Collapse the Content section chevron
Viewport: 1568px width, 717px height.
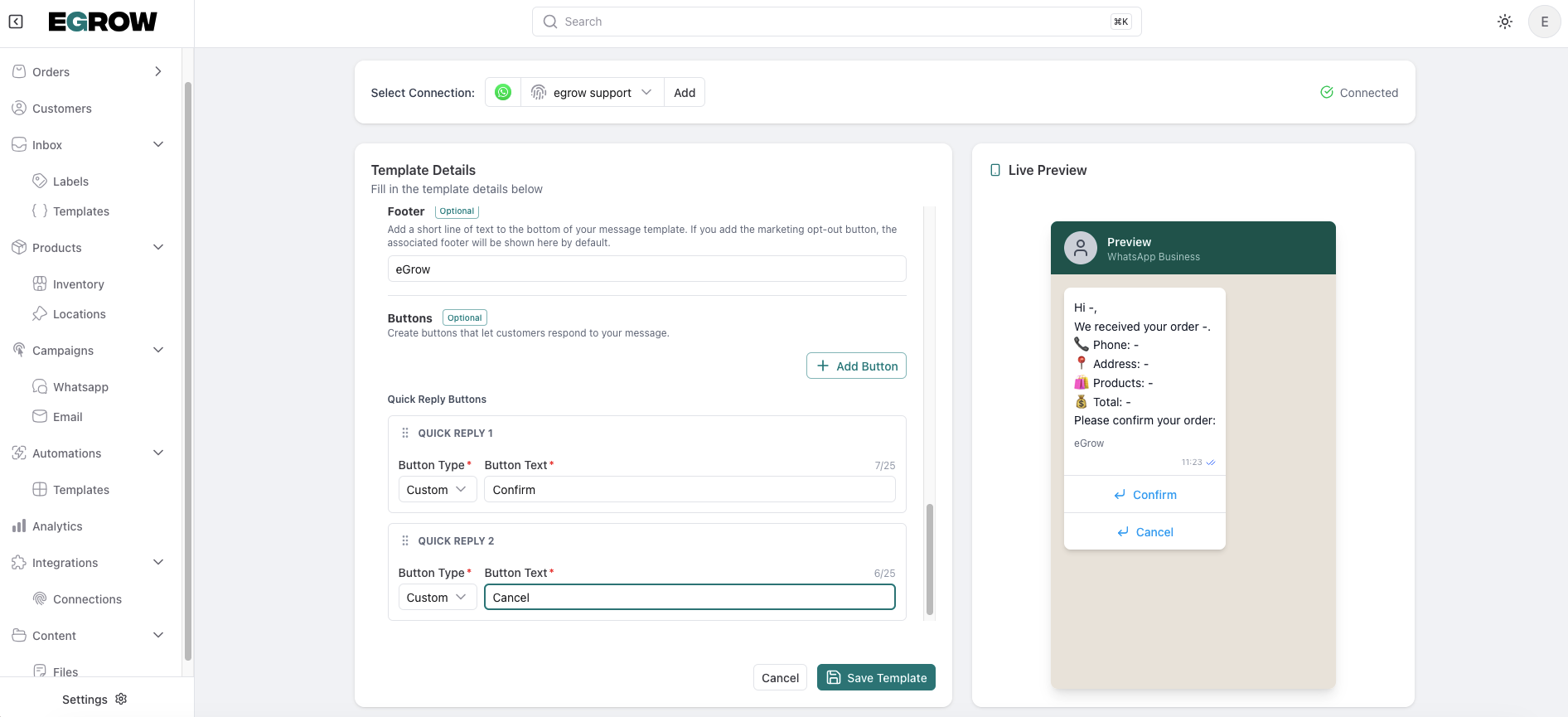click(x=158, y=635)
